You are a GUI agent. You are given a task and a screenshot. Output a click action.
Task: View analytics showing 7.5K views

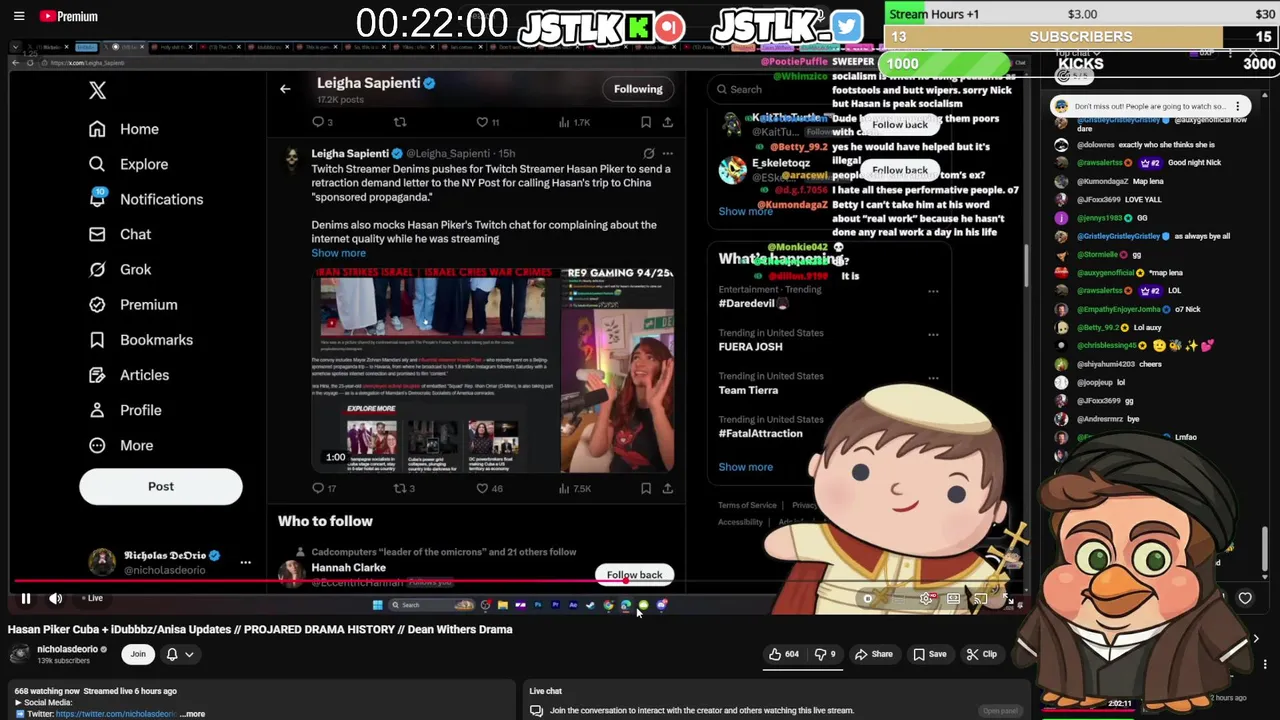pyautogui.click(x=575, y=488)
